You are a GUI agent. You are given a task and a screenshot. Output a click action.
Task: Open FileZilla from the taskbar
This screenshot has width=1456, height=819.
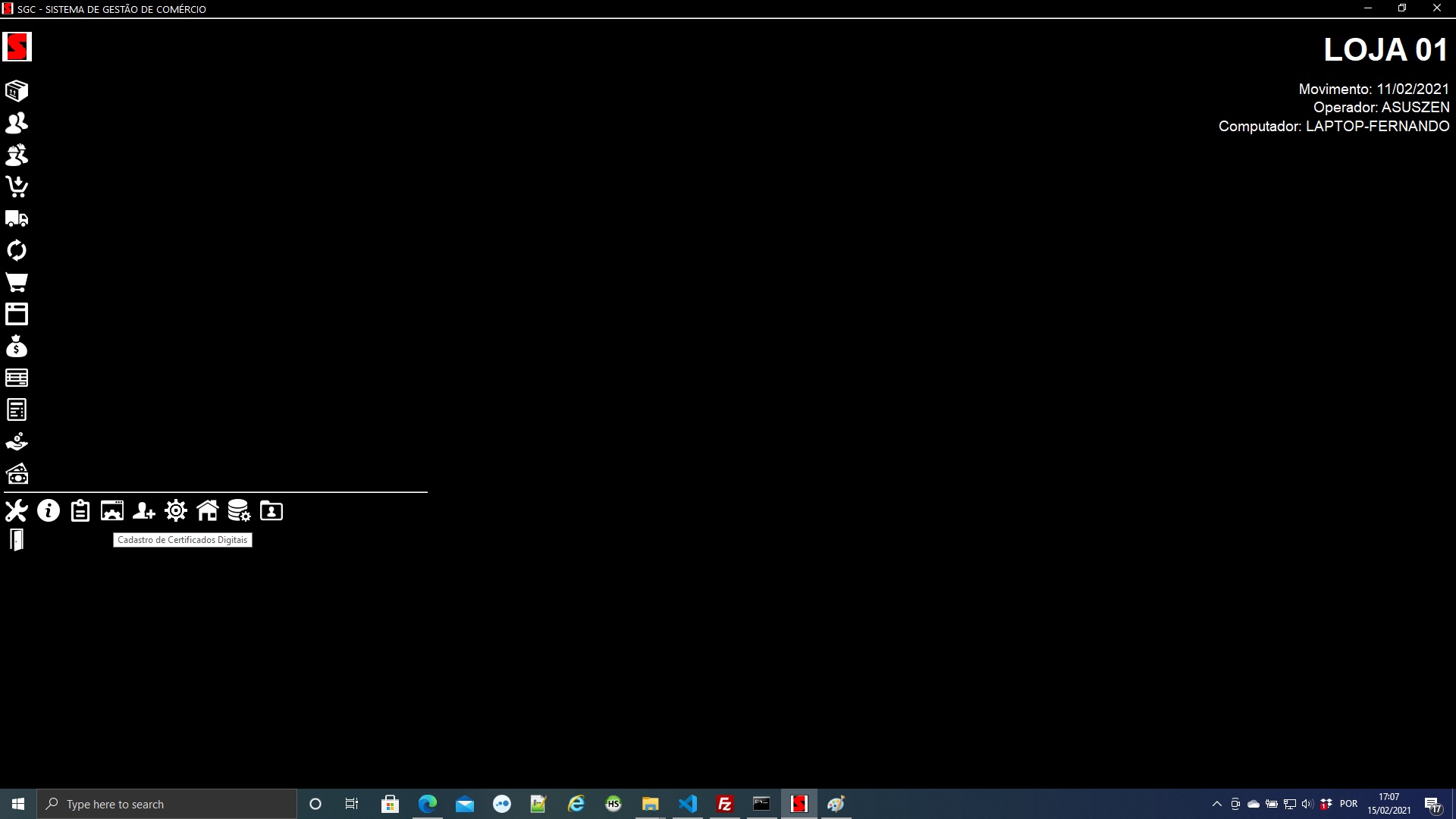click(725, 804)
